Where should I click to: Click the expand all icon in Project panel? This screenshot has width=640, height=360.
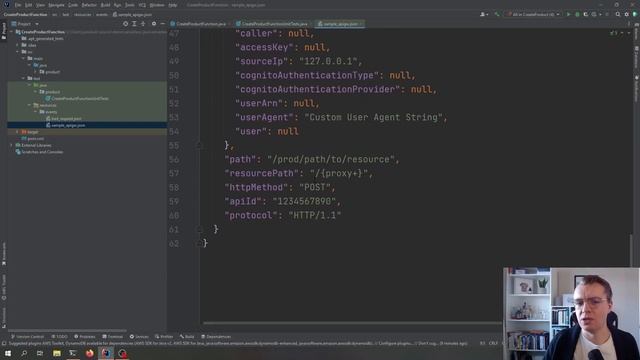(134, 24)
